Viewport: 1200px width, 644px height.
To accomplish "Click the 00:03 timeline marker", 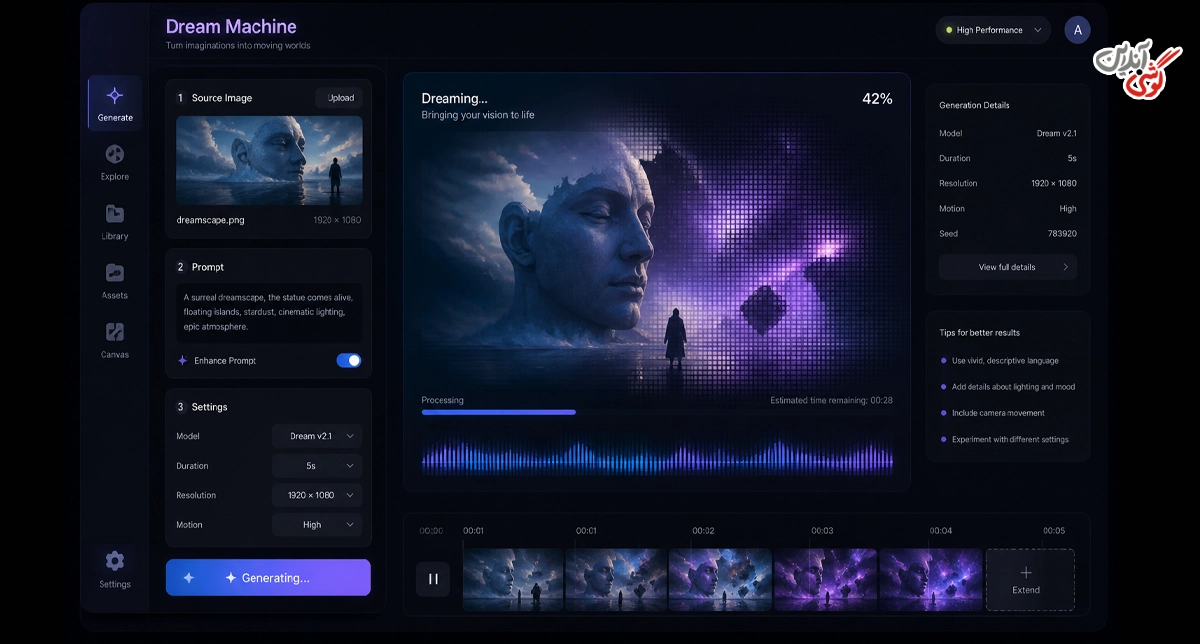I will tap(822, 531).
